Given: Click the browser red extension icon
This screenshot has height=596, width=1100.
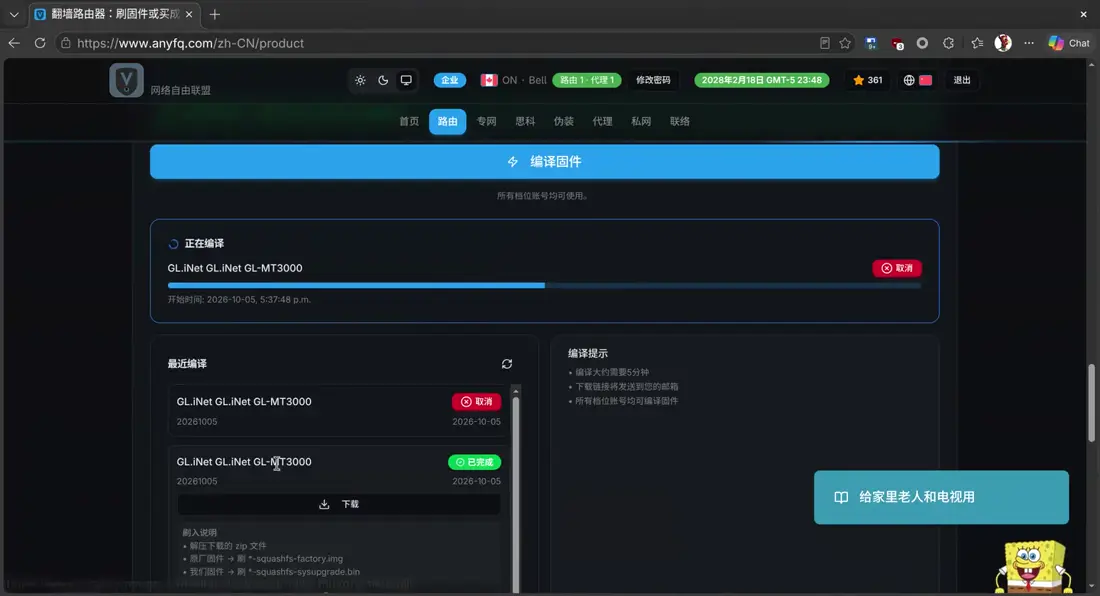Looking at the screenshot, I should (x=897, y=43).
